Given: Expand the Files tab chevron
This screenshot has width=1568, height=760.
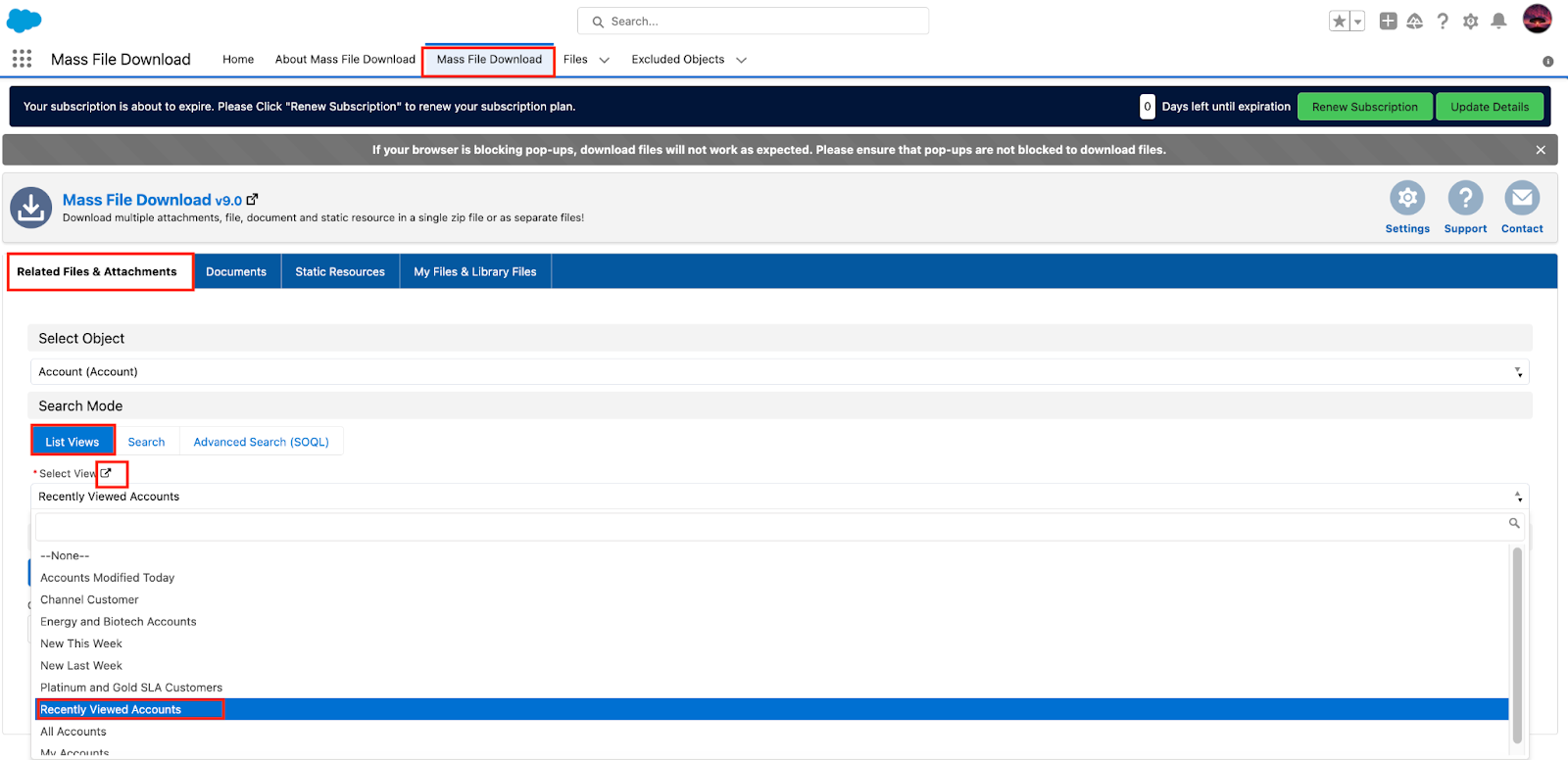Looking at the screenshot, I should point(605,60).
